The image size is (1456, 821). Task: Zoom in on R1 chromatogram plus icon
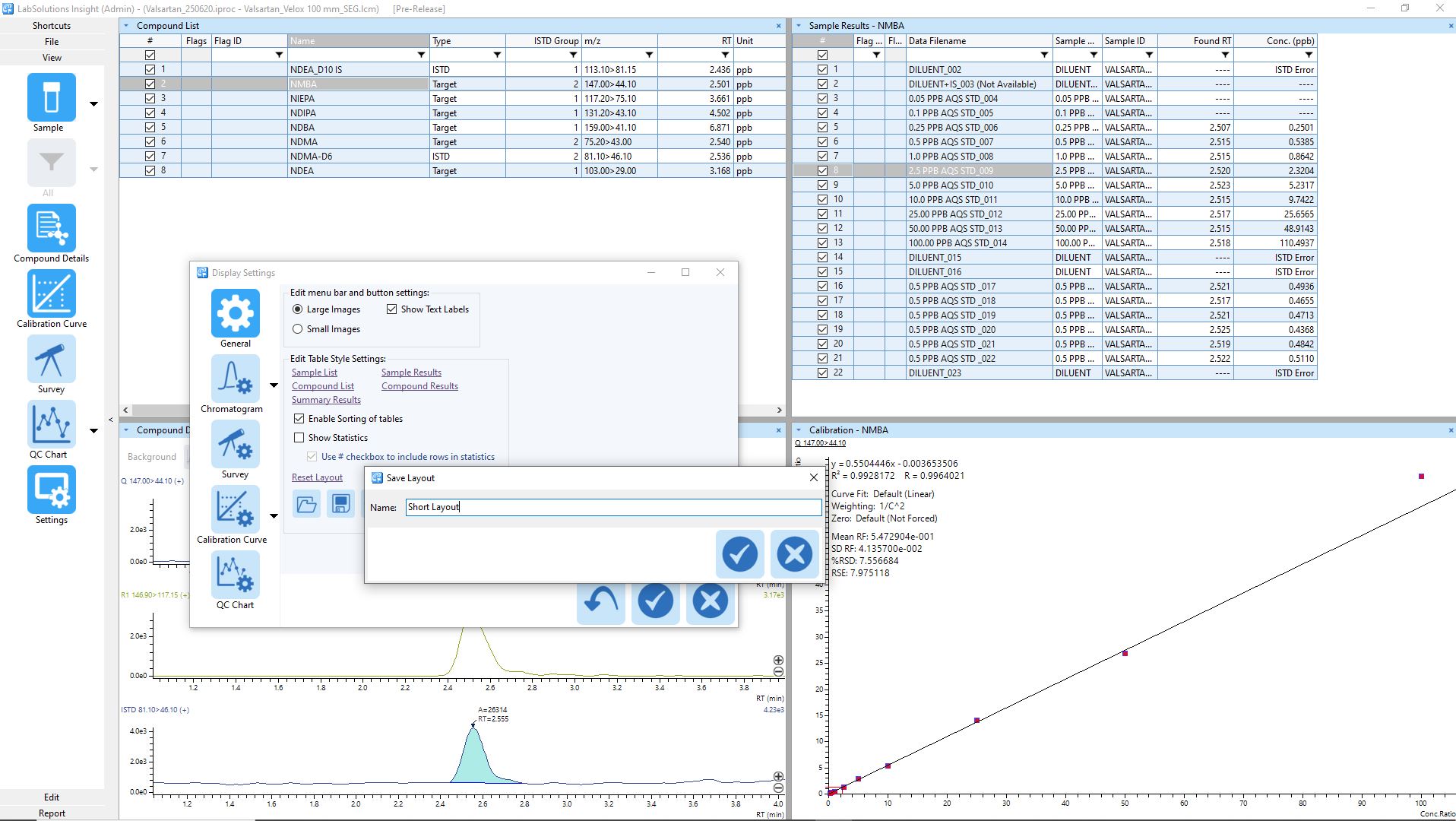778,661
